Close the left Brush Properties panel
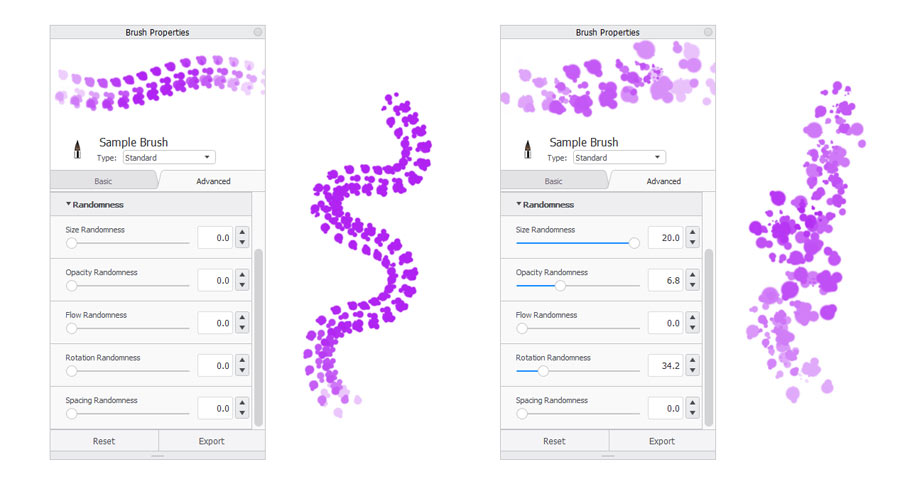This screenshot has height=477, width=900. pos(258,32)
